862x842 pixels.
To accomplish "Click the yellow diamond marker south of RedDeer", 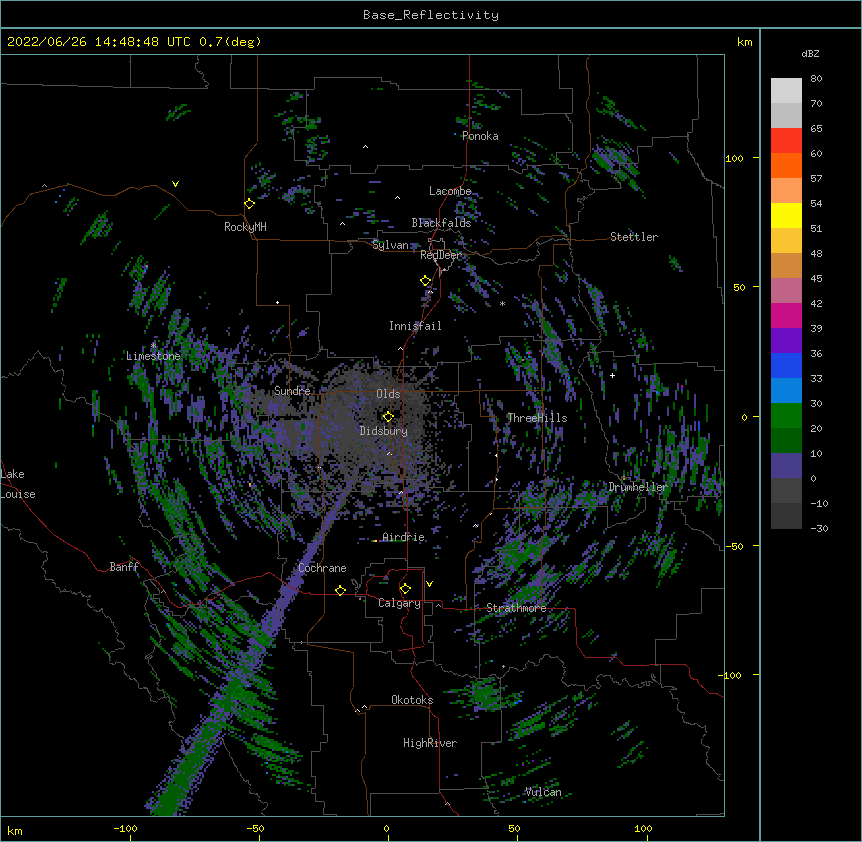I will [426, 281].
